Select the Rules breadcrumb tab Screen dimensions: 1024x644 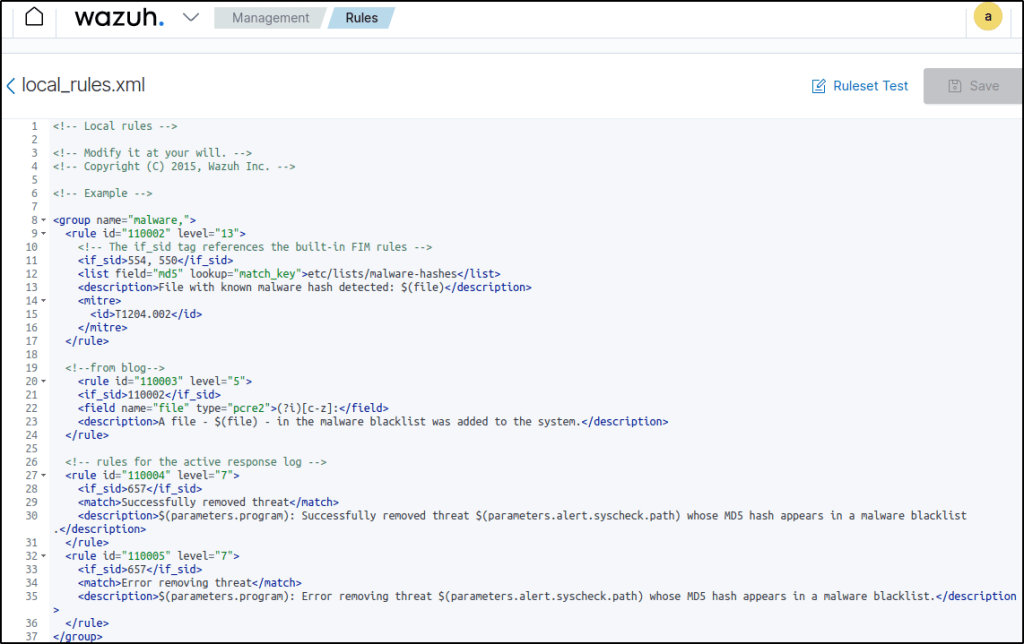pos(361,18)
